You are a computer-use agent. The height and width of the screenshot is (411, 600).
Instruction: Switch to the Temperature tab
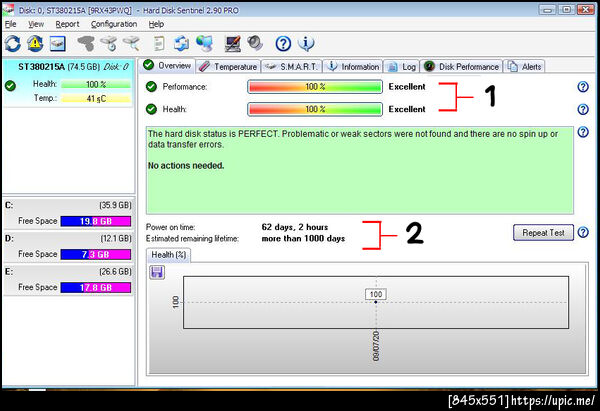[x=228, y=67]
